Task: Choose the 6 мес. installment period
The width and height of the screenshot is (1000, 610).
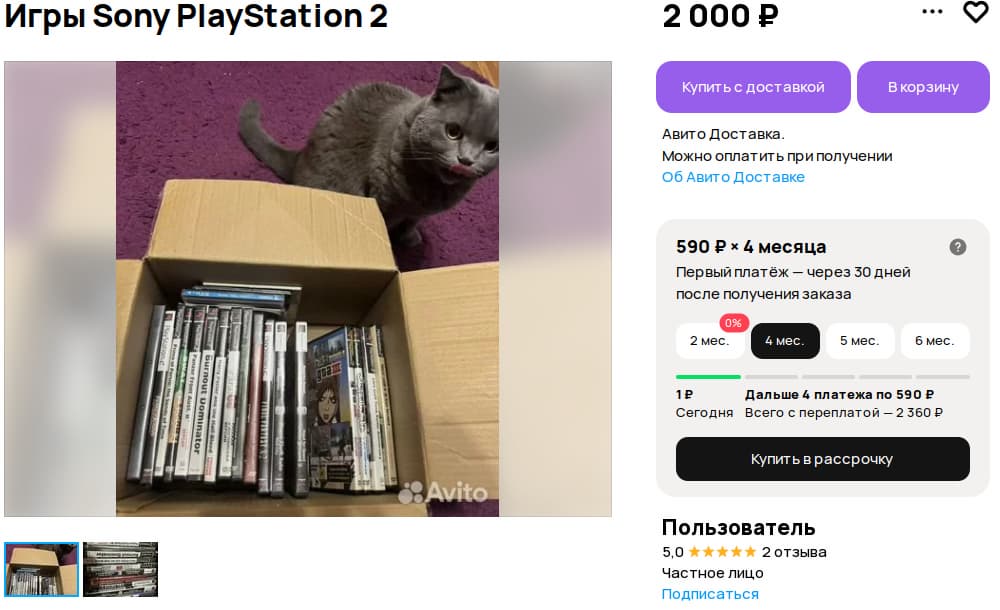Action: point(934,341)
